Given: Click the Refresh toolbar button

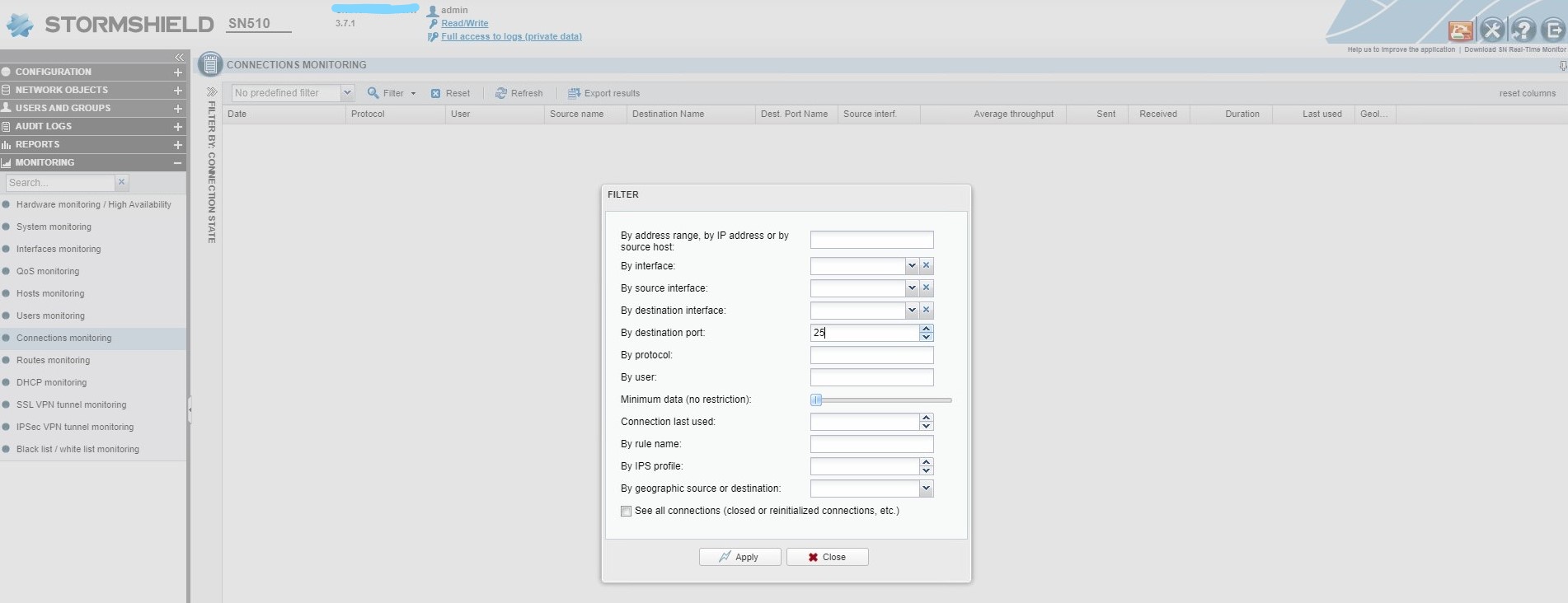Looking at the screenshot, I should coord(519,93).
